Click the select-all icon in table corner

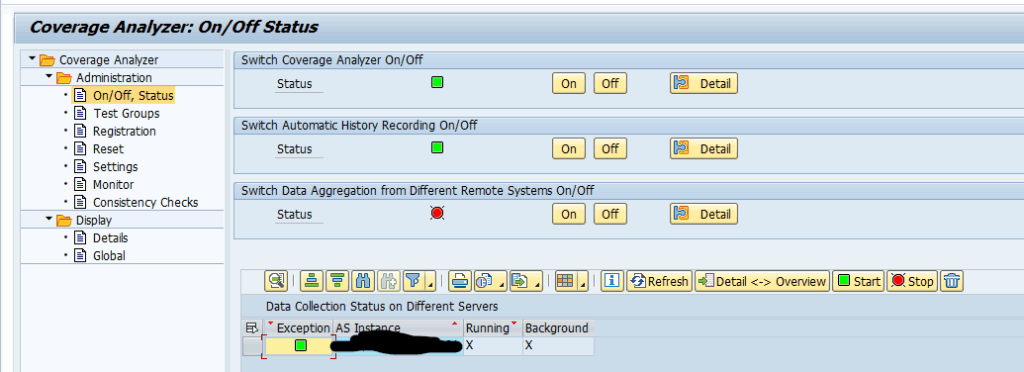coord(251,328)
